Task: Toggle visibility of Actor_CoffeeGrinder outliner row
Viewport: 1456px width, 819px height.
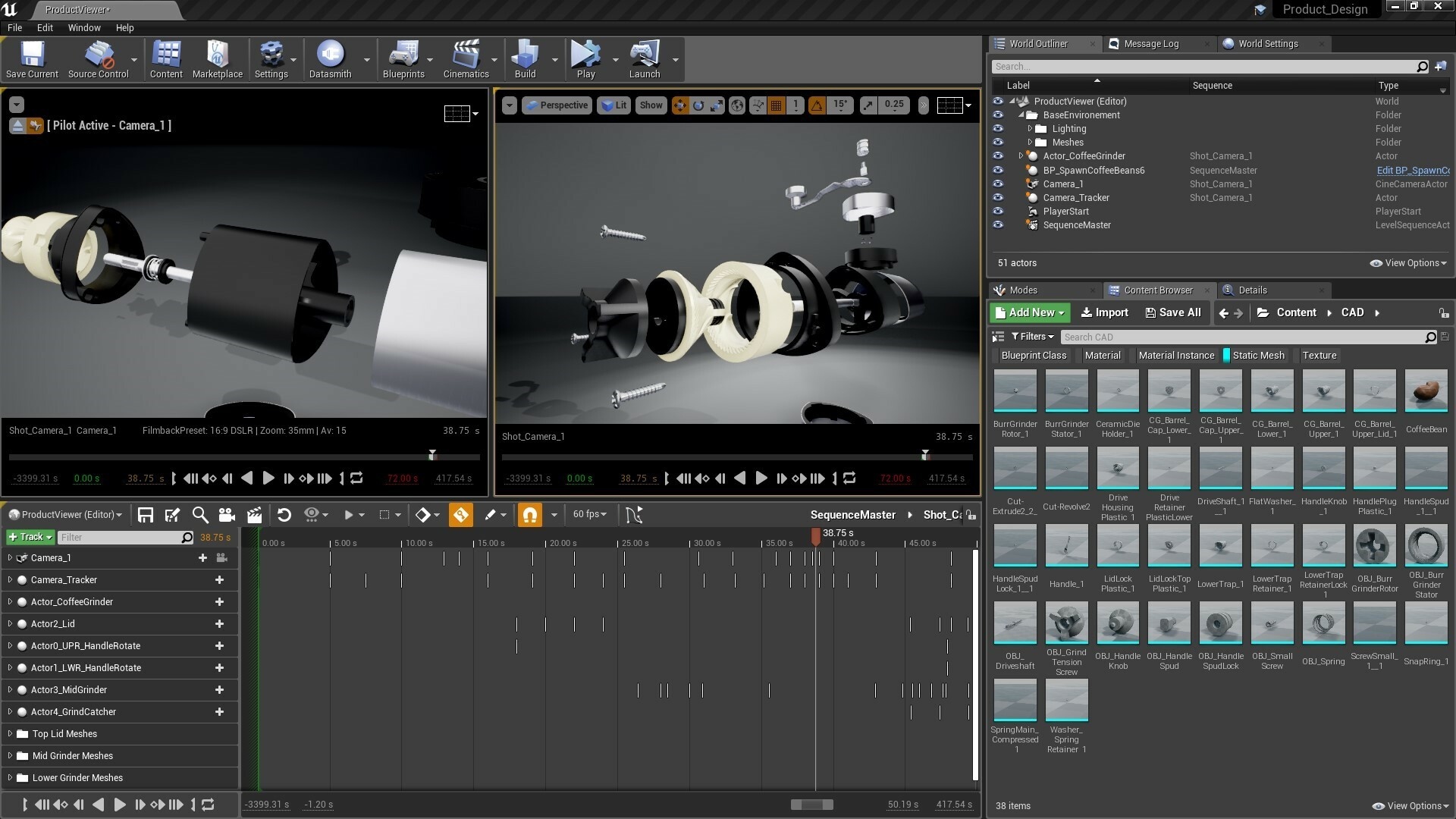Action: [x=998, y=156]
